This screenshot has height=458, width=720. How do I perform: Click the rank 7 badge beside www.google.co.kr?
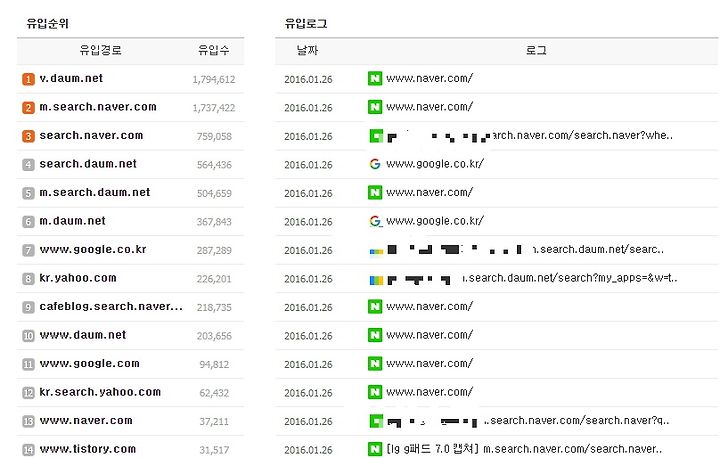[28, 250]
